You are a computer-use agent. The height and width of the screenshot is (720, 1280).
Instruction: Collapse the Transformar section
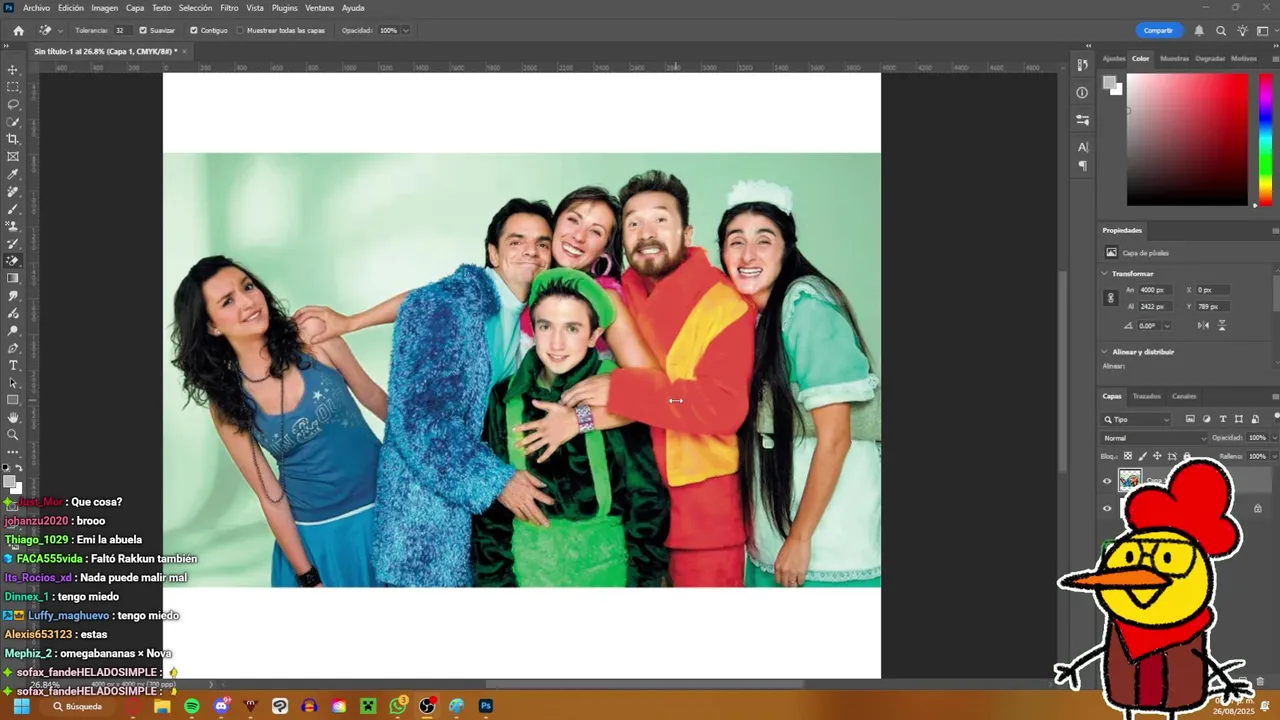pyautogui.click(x=1105, y=273)
